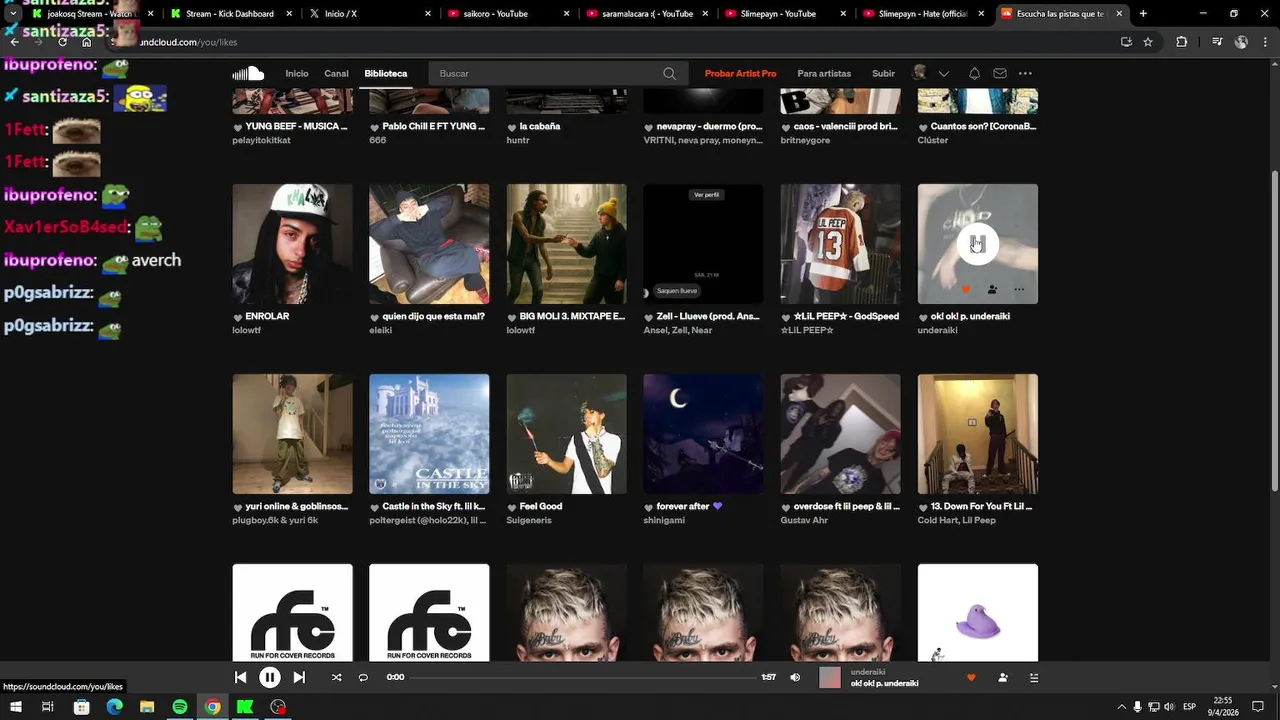Open the purple peep bird artwork
The height and width of the screenshot is (720, 1280).
pyautogui.click(x=977, y=612)
